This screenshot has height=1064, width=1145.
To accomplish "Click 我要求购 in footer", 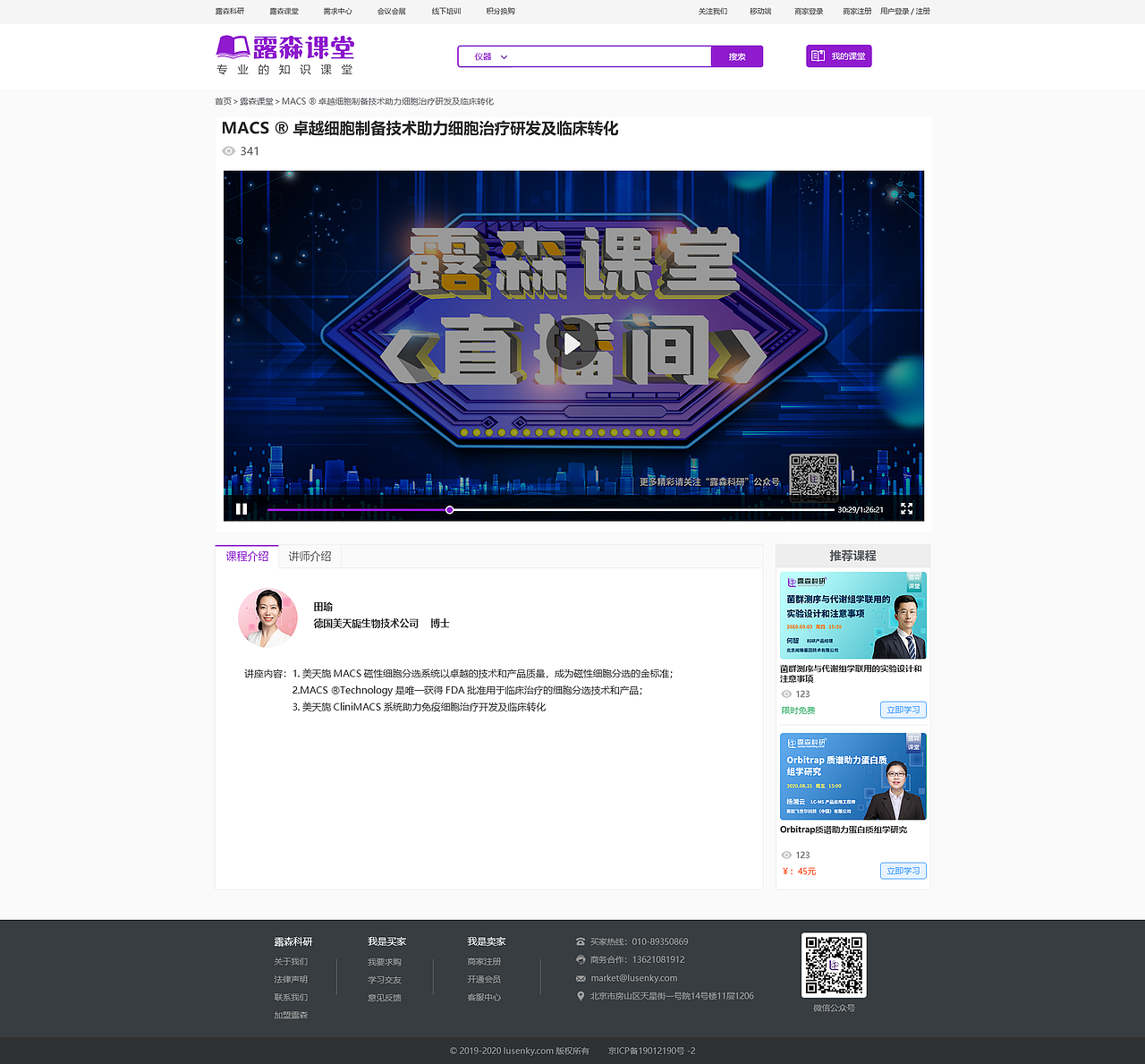I will [x=385, y=962].
